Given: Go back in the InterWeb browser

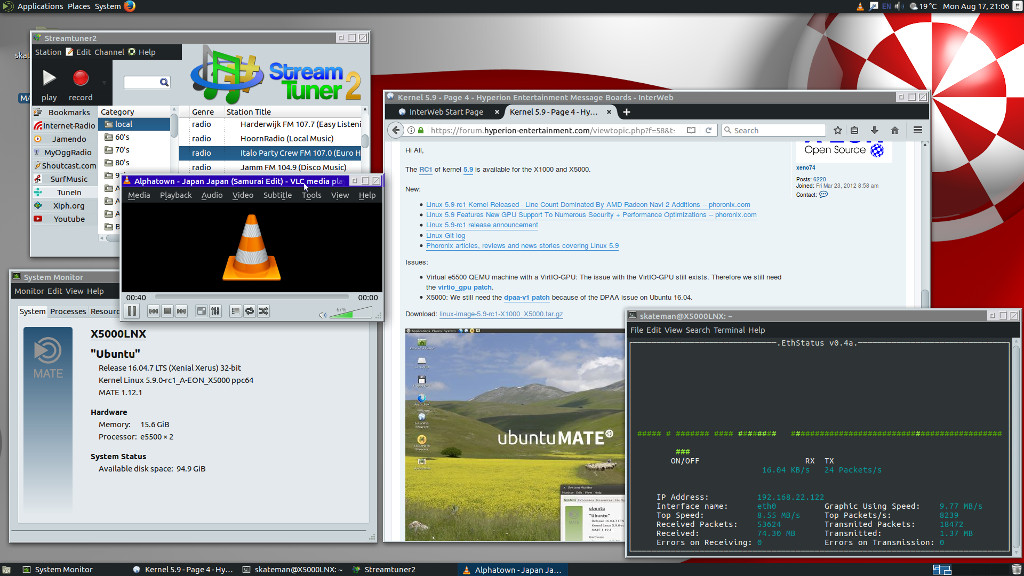Looking at the screenshot, I should click(x=396, y=131).
